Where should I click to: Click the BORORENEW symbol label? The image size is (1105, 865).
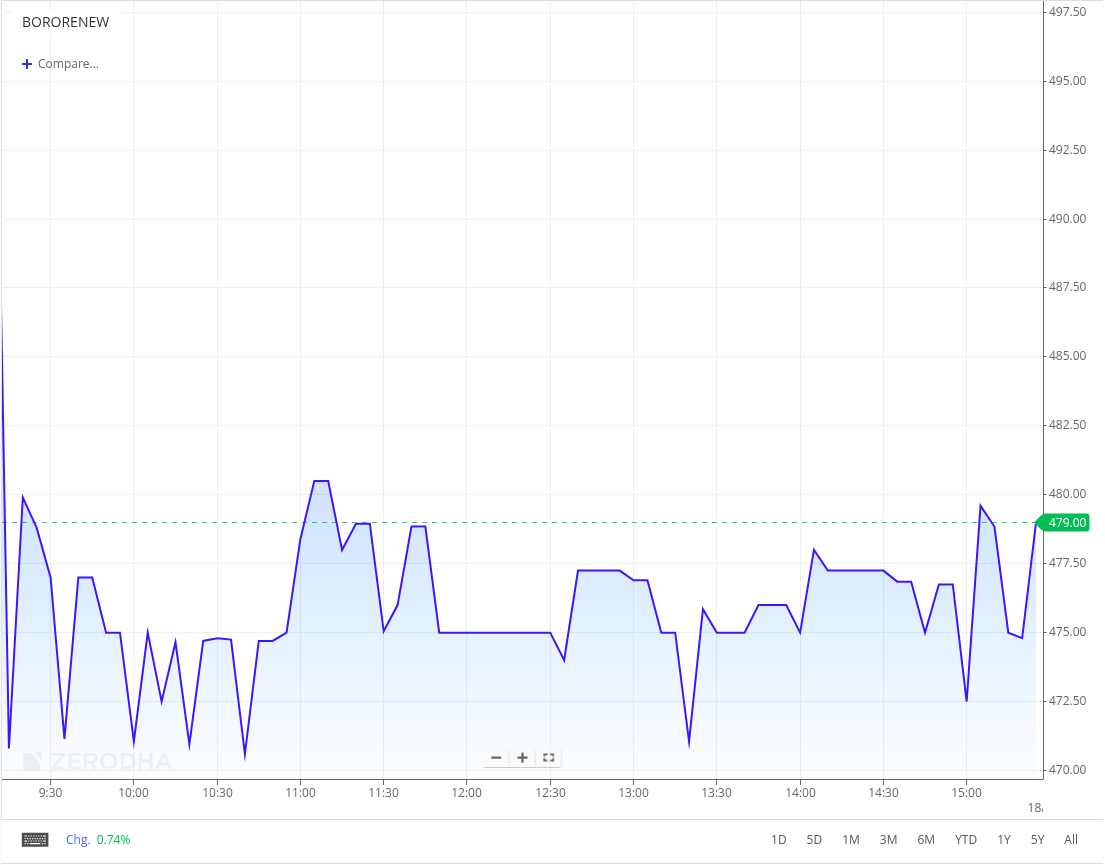66,23
